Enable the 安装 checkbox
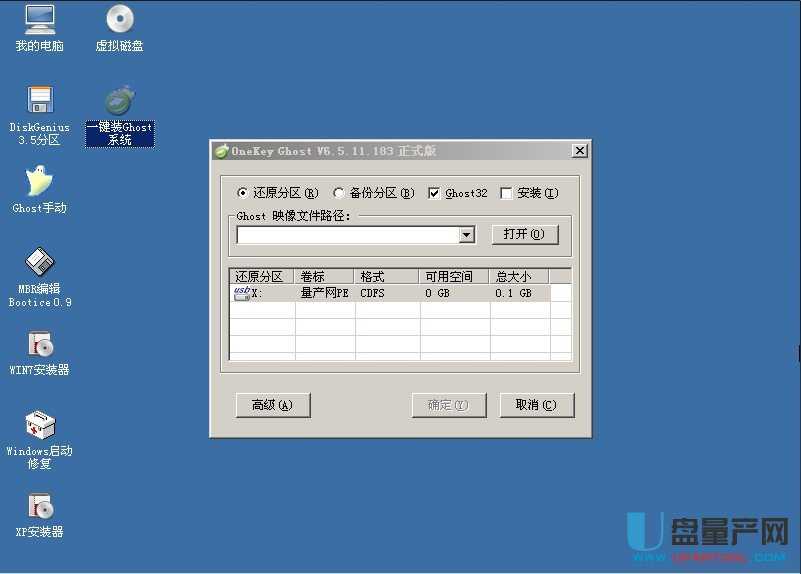 [x=506, y=193]
